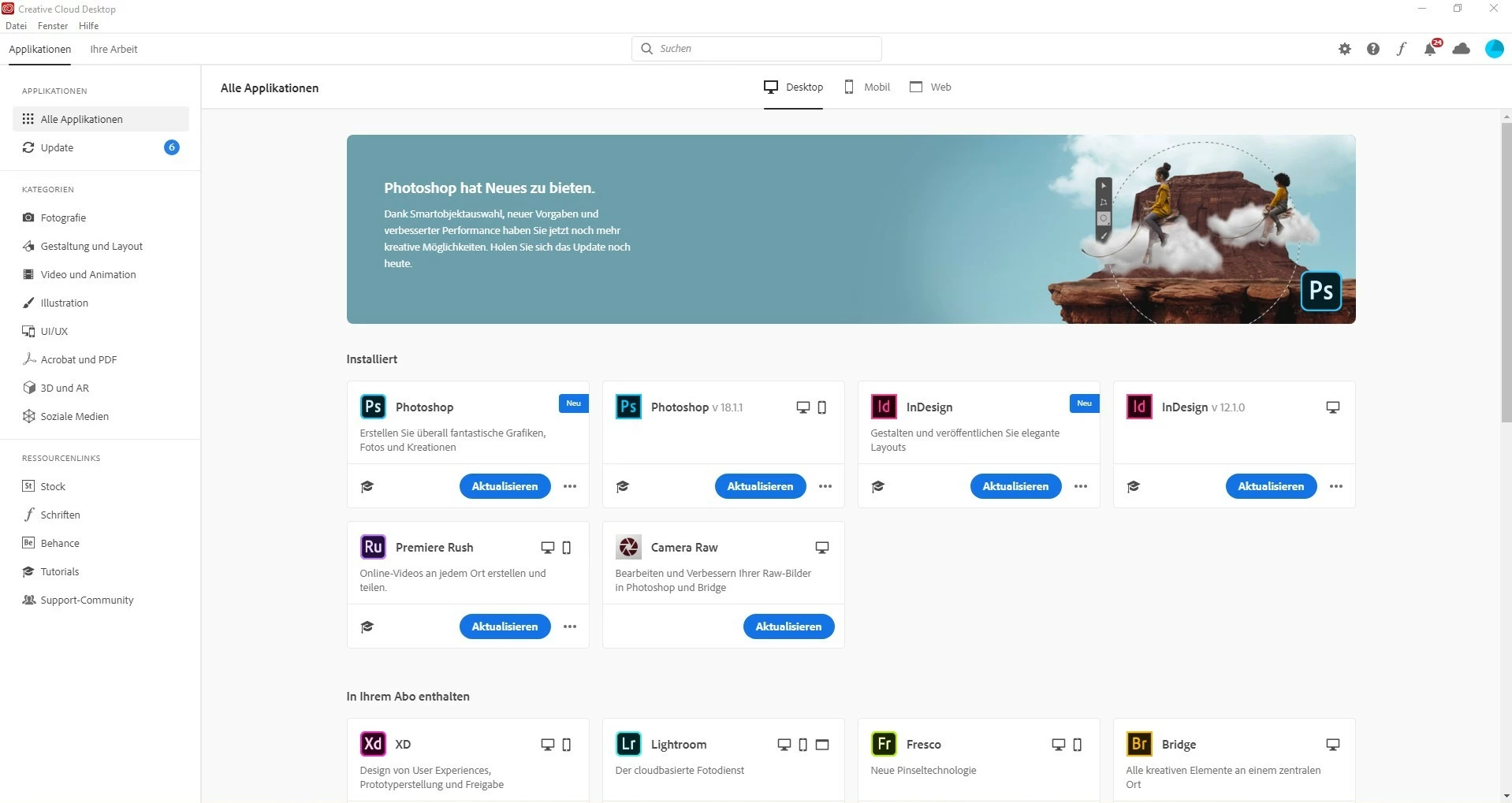Switch to the Ihre Arbeit tab
This screenshot has width=1512, height=803.
coord(114,49)
